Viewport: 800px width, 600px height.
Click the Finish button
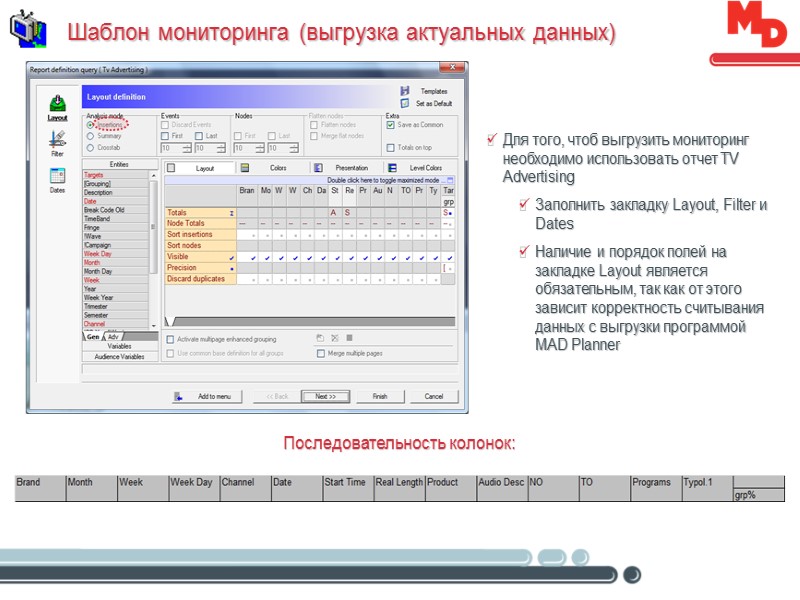pyautogui.click(x=380, y=396)
